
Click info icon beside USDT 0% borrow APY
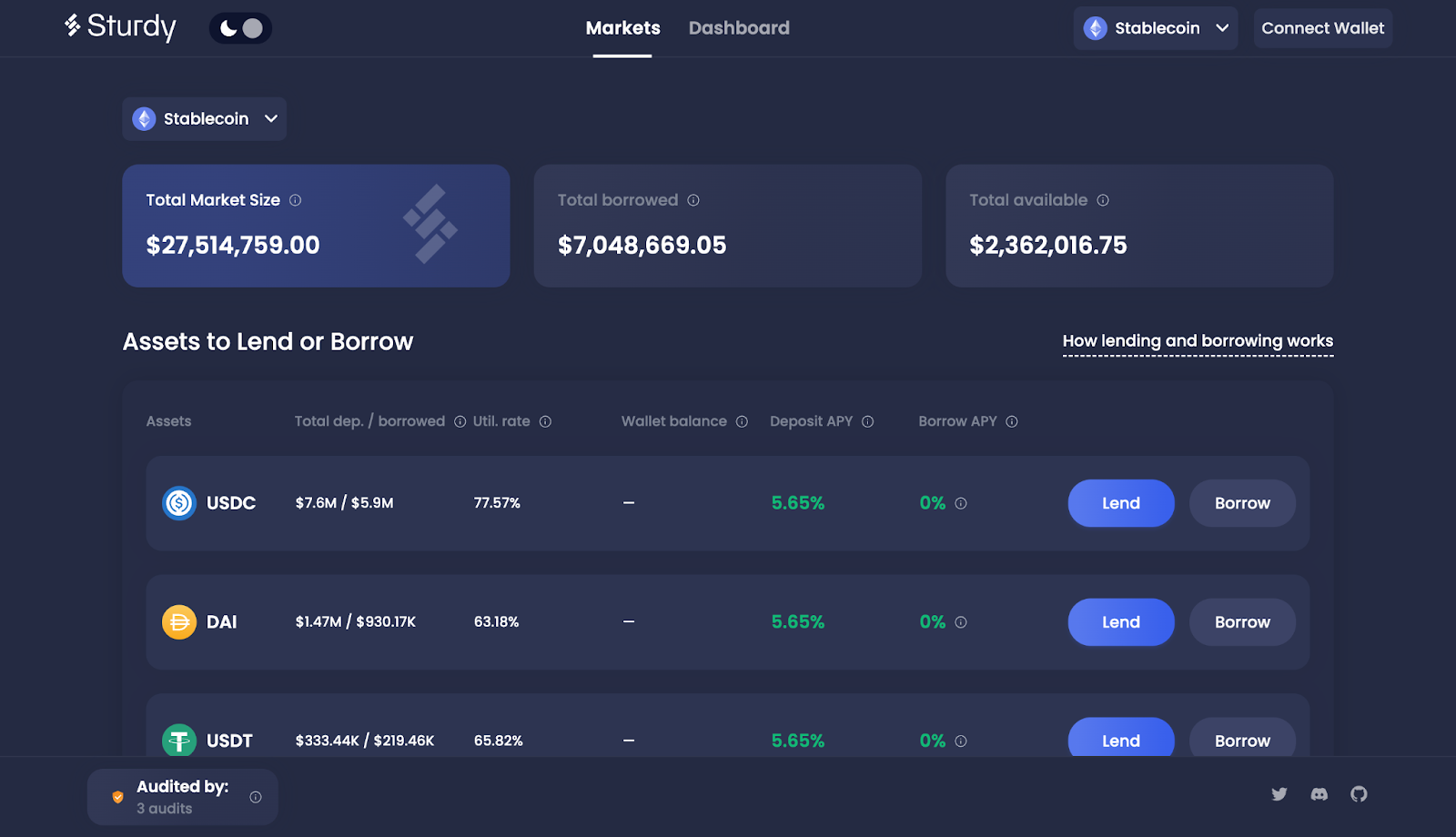(x=961, y=741)
